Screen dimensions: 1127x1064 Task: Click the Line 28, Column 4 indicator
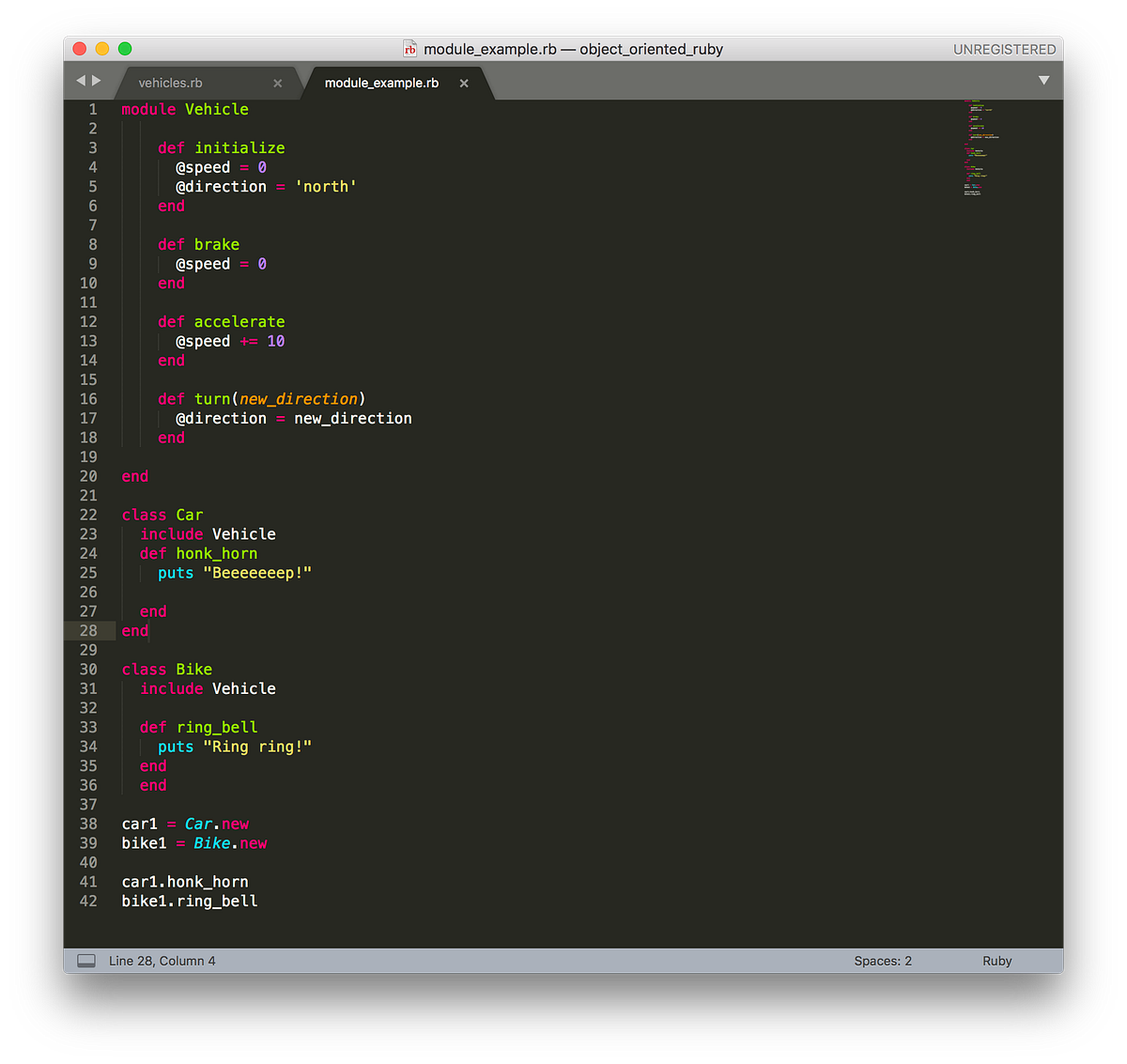click(162, 960)
